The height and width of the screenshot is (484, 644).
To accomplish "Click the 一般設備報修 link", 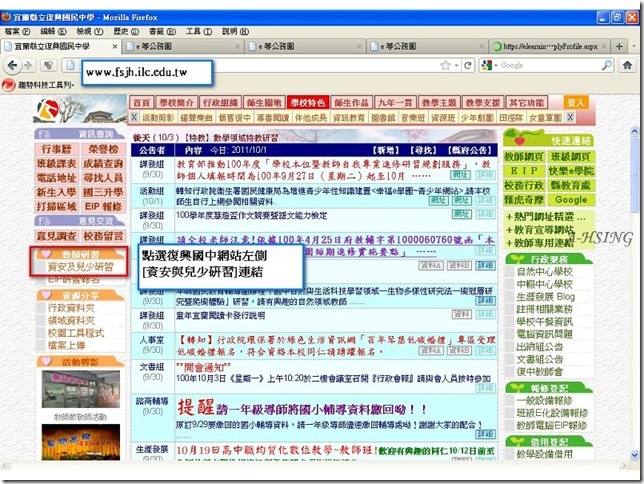I will click(545, 401).
